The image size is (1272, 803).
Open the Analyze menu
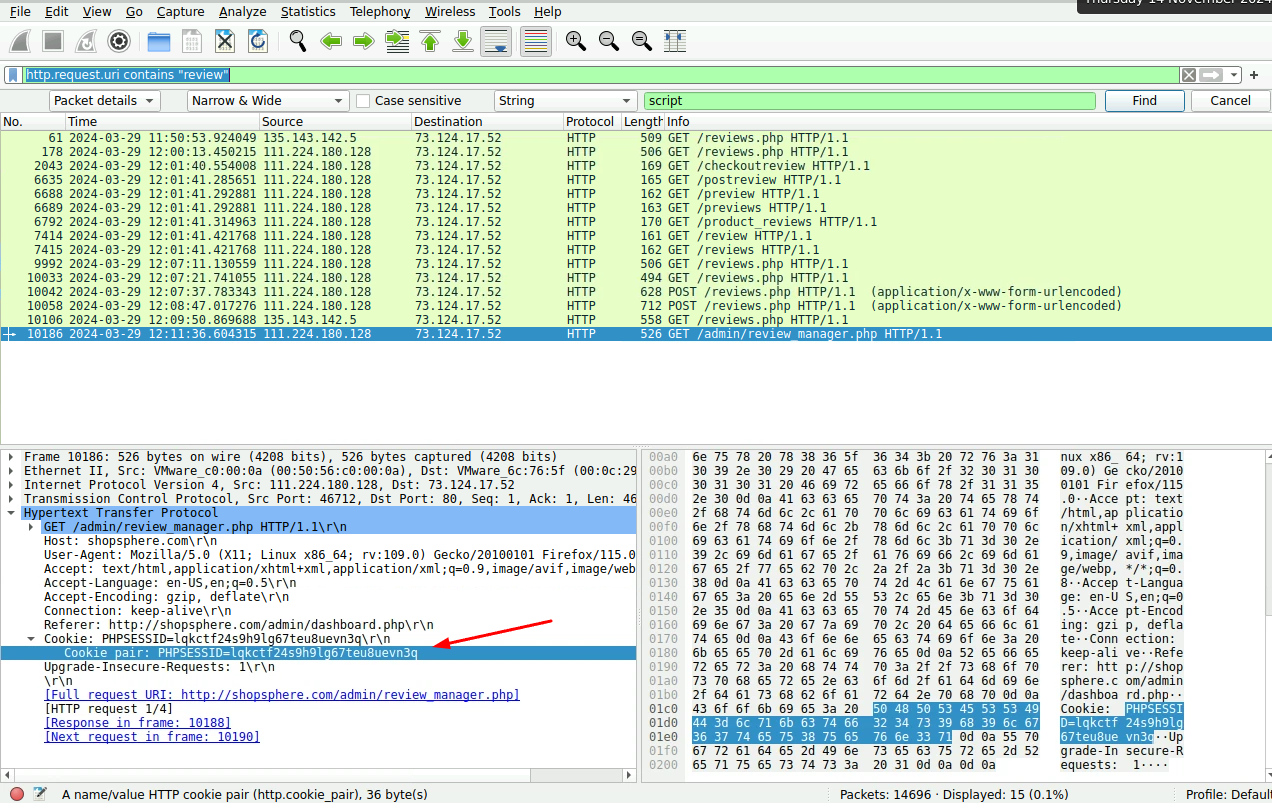[242, 12]
